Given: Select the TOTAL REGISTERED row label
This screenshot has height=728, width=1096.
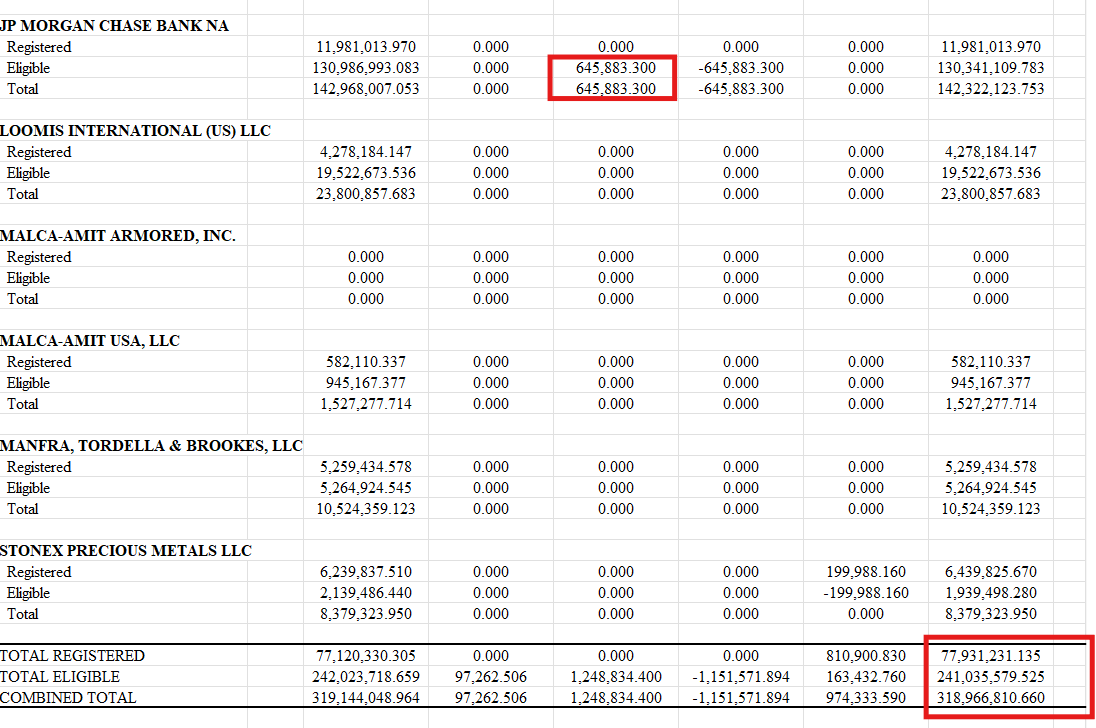Looking at the screenshot, I should [x=73, y=656].
